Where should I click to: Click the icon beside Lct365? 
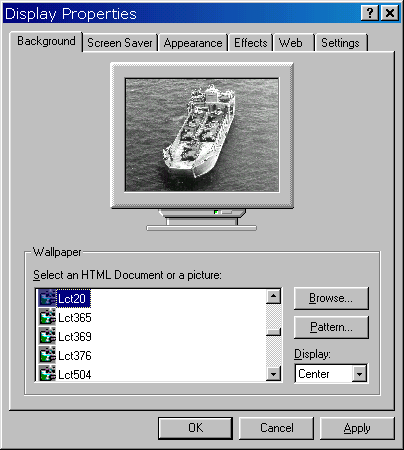tap(47, 317)
